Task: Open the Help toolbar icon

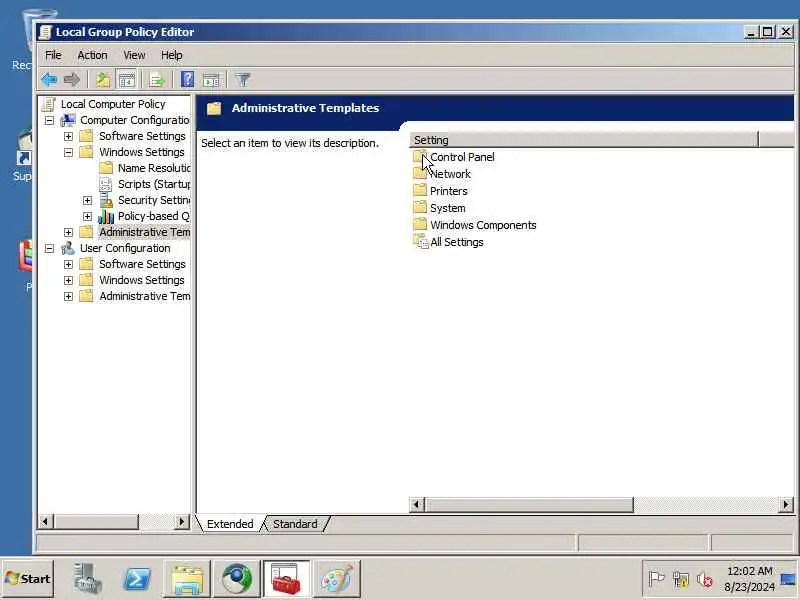Action: tap(188, 80)
